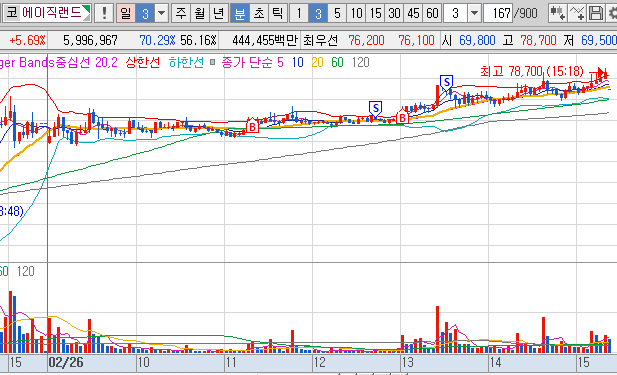Click the 76,200 ask price
Image resolution: width=617 pixels, height=375 pixels.
tap(366, 40)
